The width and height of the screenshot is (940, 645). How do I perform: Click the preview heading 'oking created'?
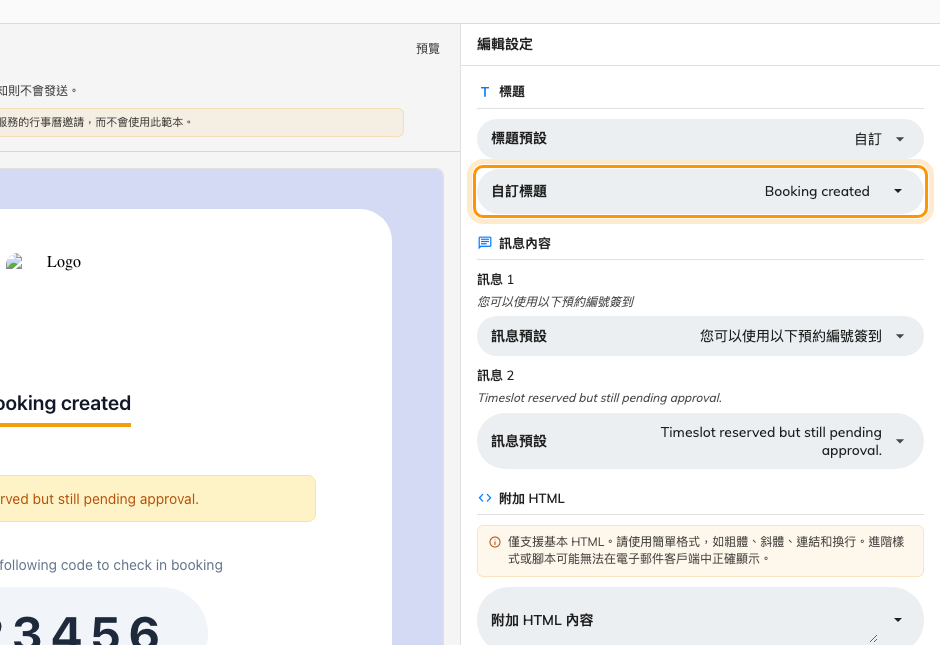click(65, 403)
